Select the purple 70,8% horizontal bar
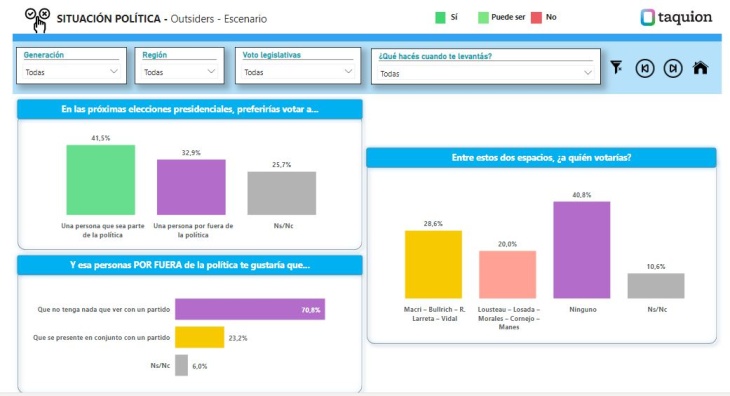The width and height of the screenshot is (730, 396). click(x=250, y=309)
